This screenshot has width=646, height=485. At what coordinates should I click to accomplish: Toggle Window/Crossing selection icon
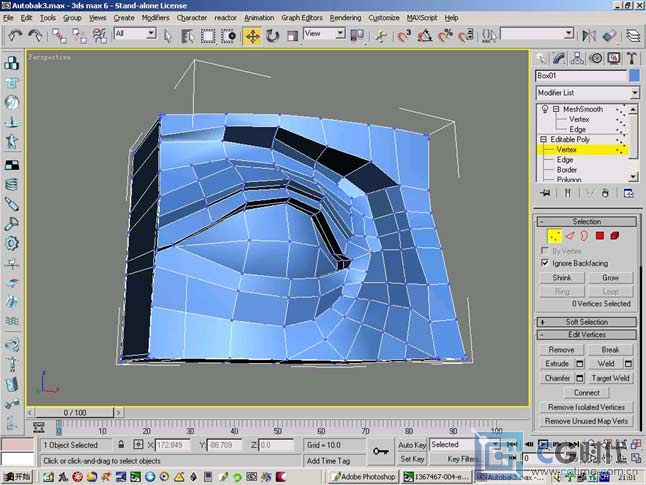228,36
